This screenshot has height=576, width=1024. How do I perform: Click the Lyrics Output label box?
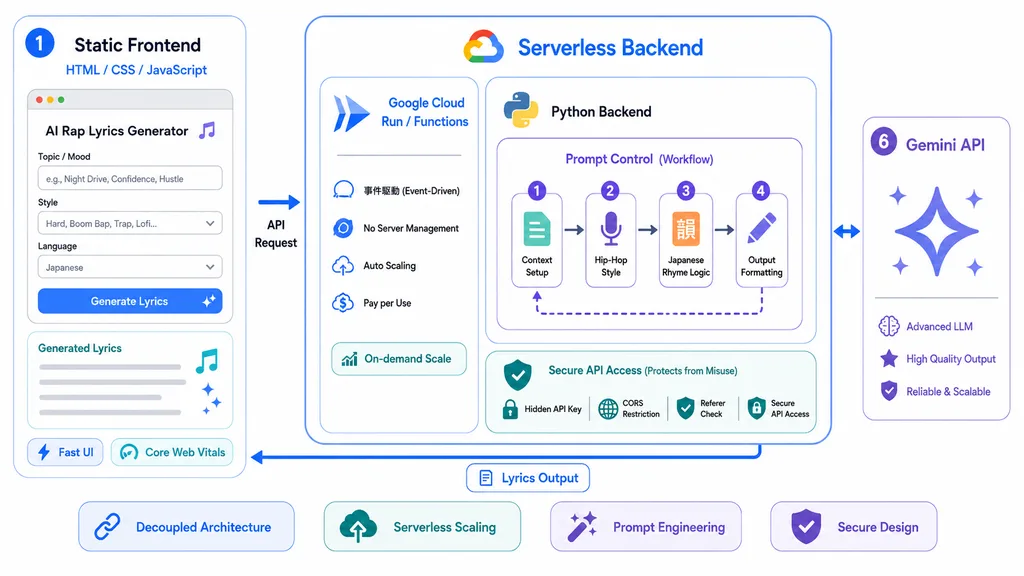tap(528, 478)
